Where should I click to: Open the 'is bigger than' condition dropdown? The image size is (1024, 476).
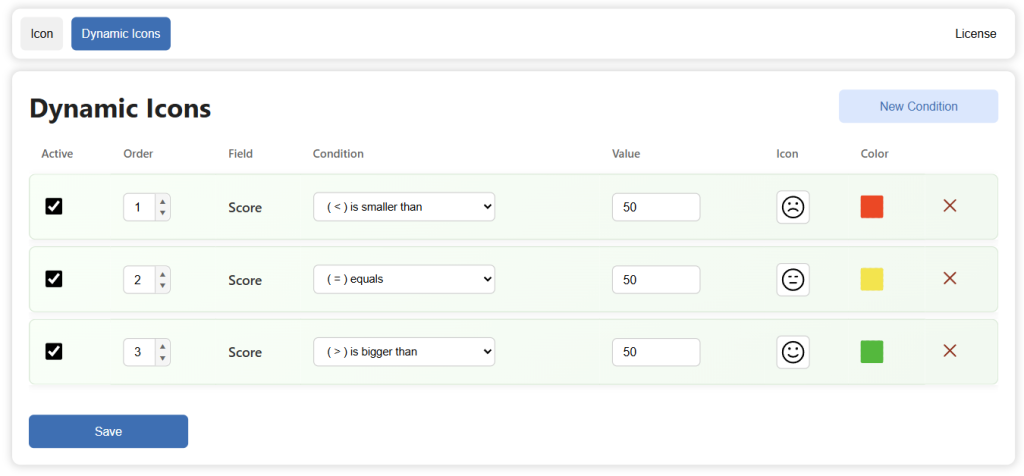click(x=404, y=352)
